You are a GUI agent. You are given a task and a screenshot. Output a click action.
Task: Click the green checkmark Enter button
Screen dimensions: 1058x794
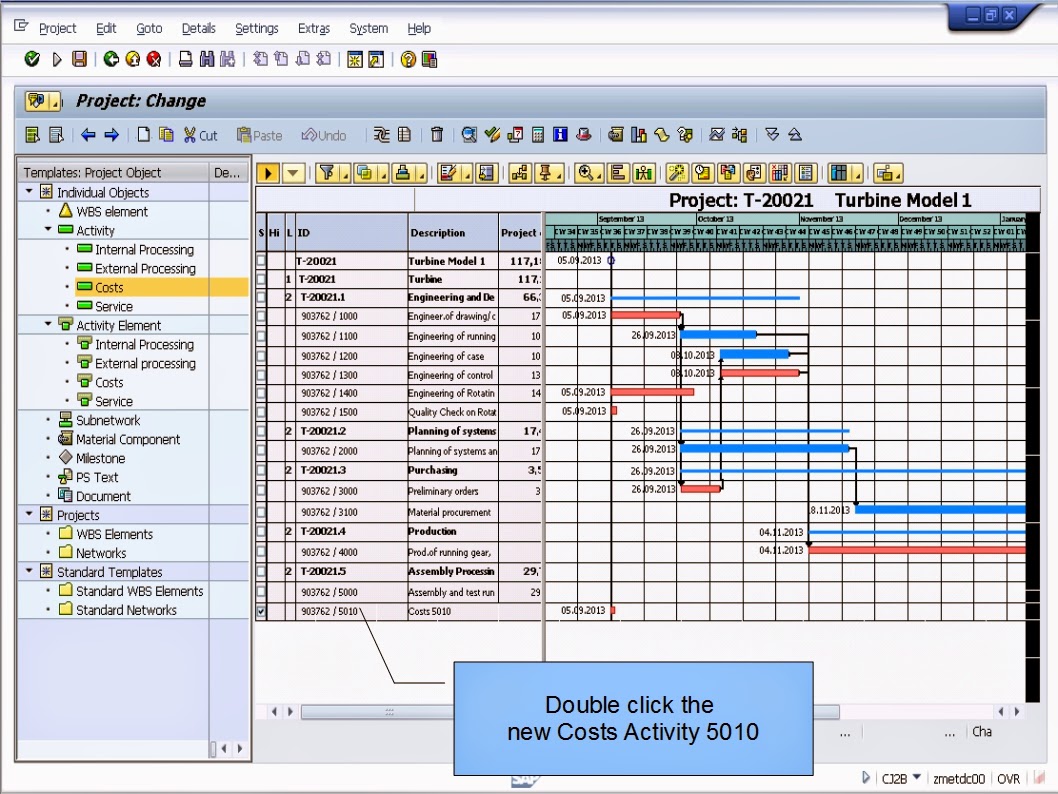coord(30,60)
